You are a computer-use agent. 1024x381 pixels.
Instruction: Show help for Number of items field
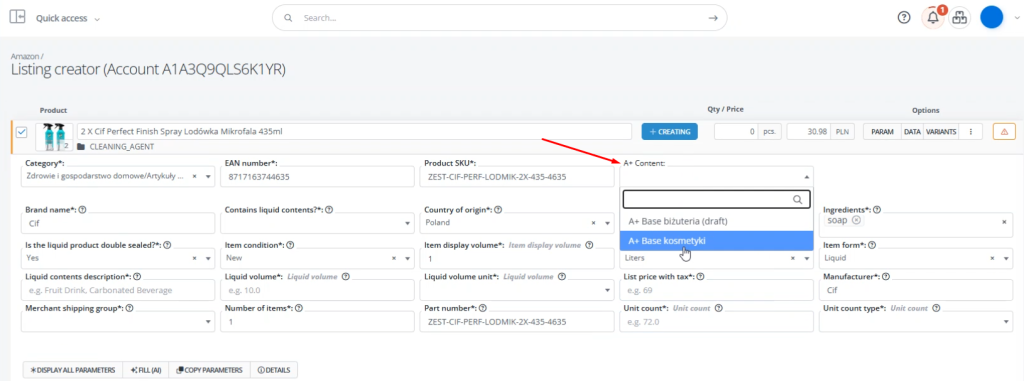pyautogui.click(x=298, y=308)
